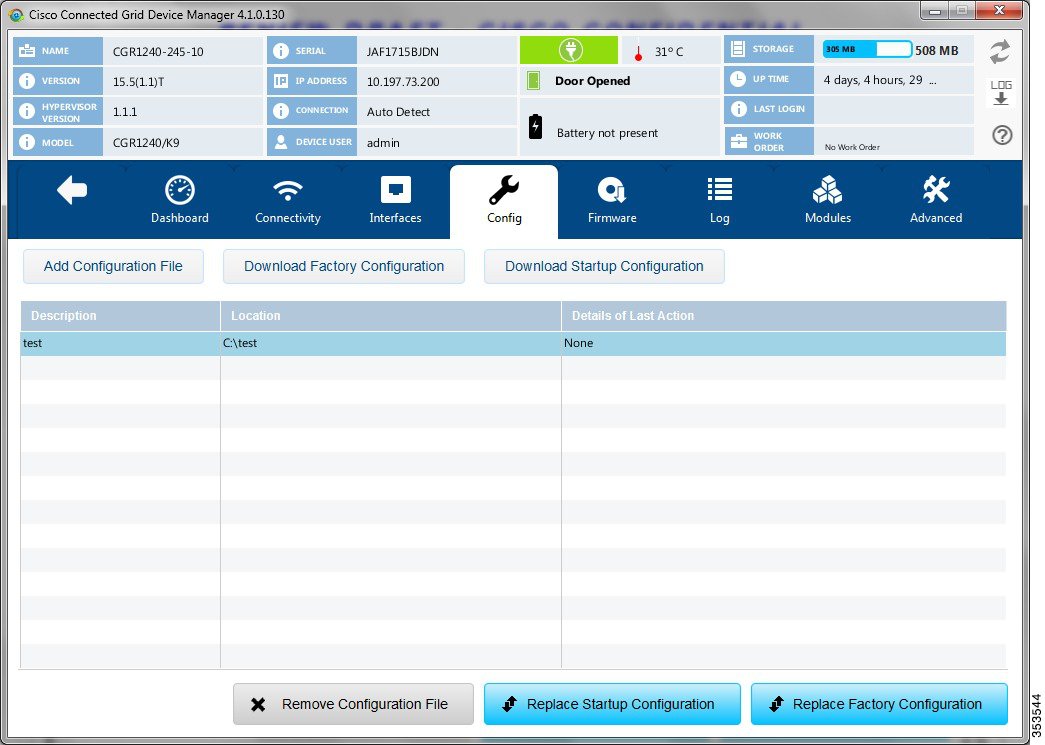Viewport: 1045px width, 745px height.
Task: Click the back arrow icon
Action: 72,191
